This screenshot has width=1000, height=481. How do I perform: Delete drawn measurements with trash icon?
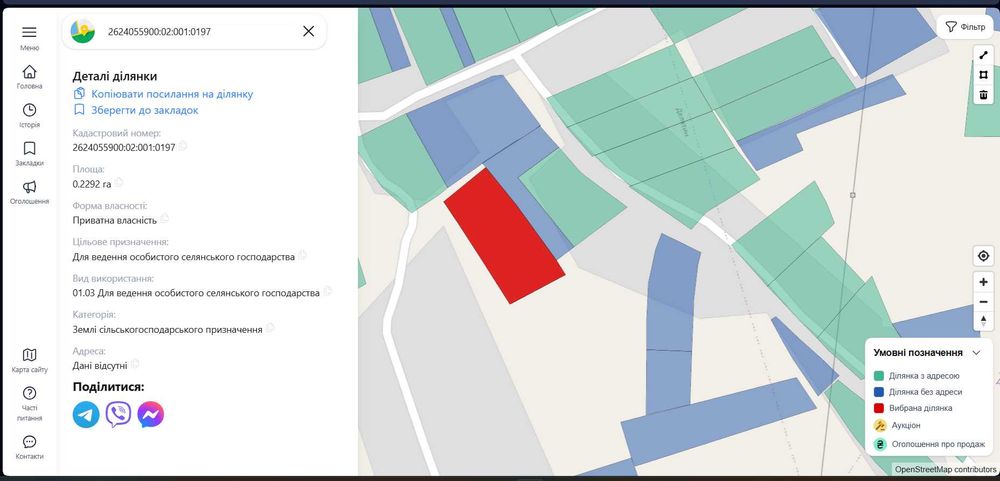tap(983, 95)
